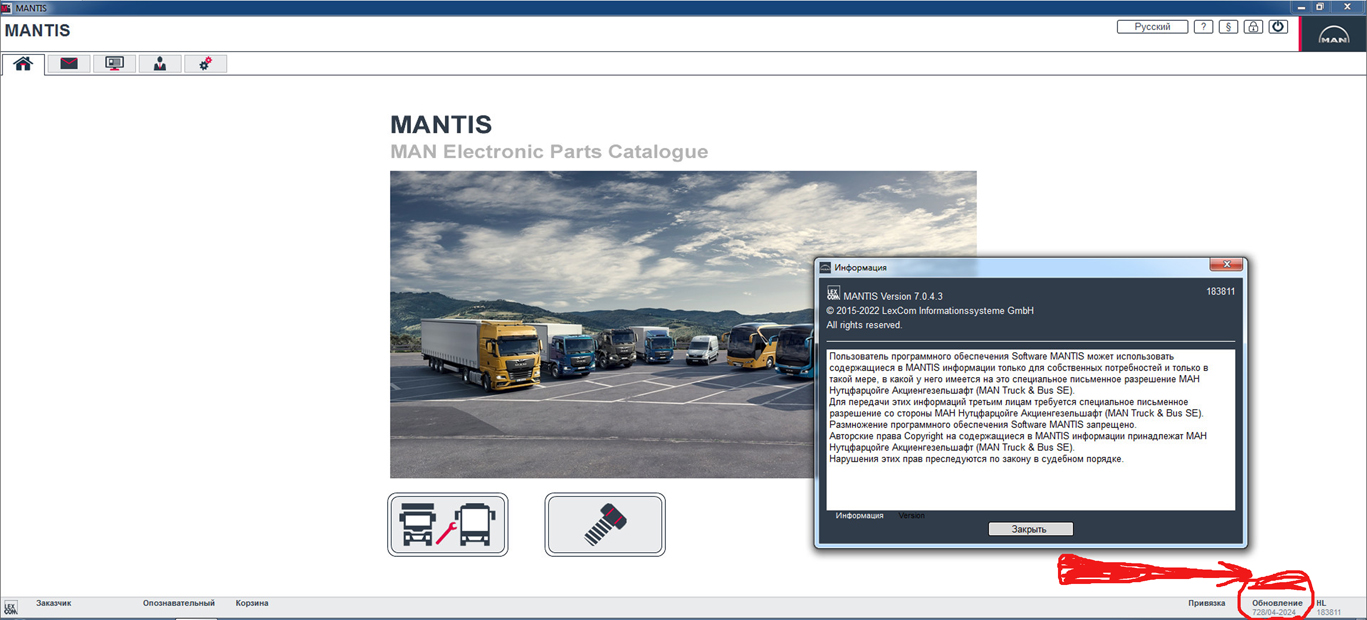Open the settings gears tab
Image resolution: width=1367 pixels, height=620 pixels.
point(205,64)
